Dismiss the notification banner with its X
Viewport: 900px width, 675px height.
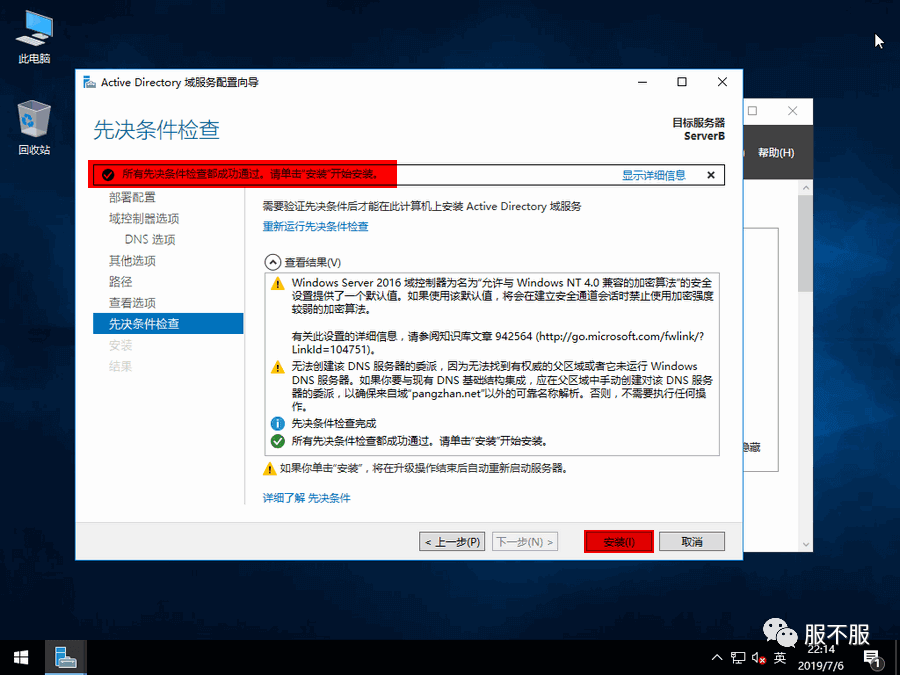pyautogui.click(x=711, y=175)
